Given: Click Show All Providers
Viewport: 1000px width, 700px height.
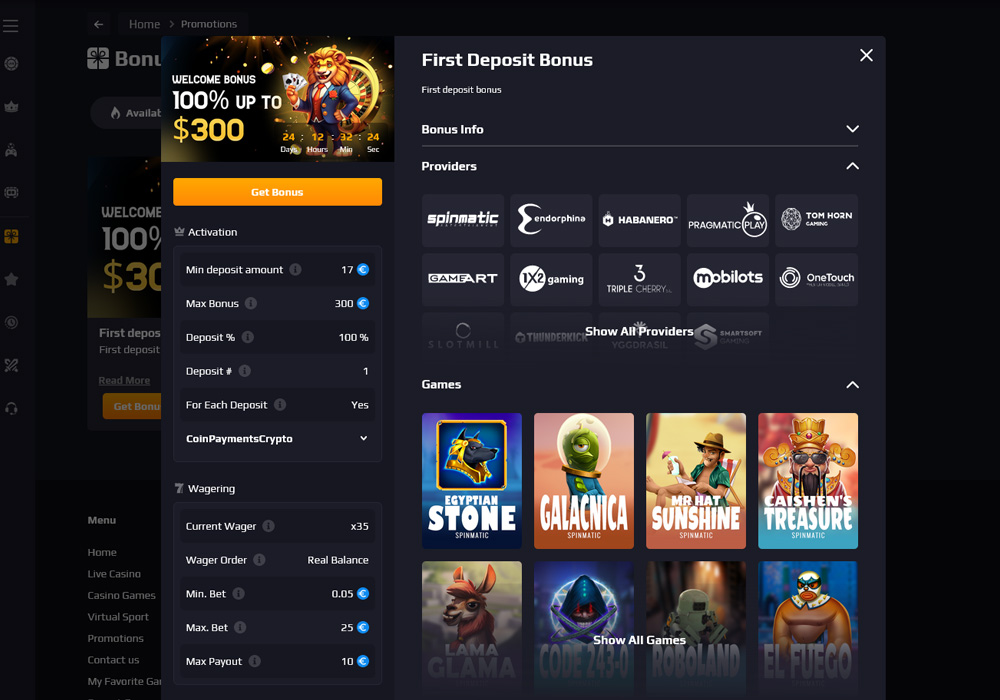Looking at the screenshot, I should click(x=639, y=332).
